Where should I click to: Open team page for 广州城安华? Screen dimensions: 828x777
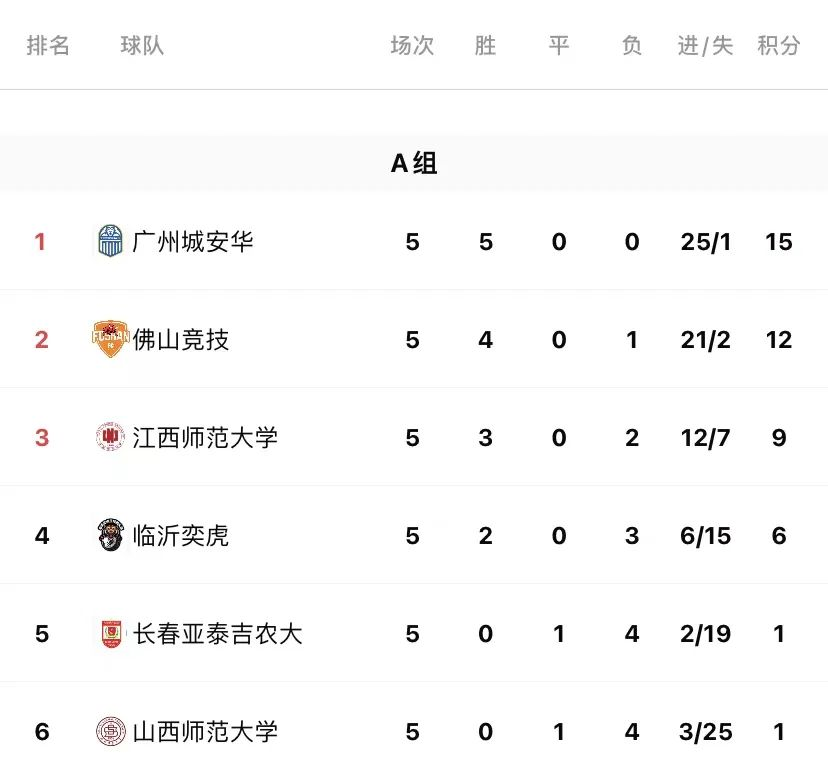coord(193,241)
